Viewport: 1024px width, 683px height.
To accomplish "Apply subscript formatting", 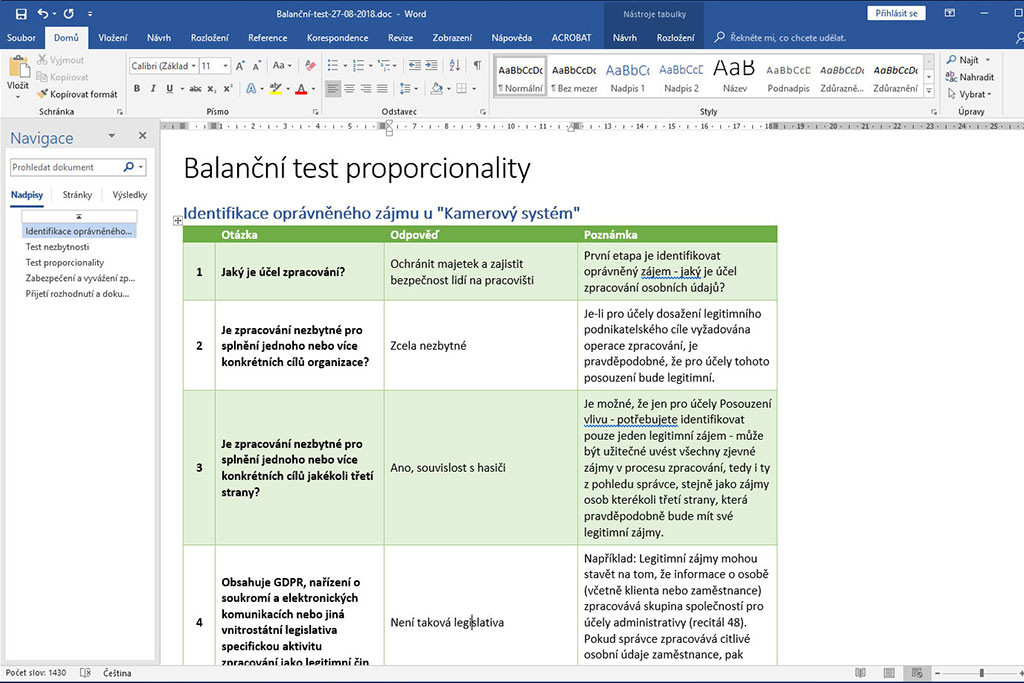I will (x=212, y=89).
